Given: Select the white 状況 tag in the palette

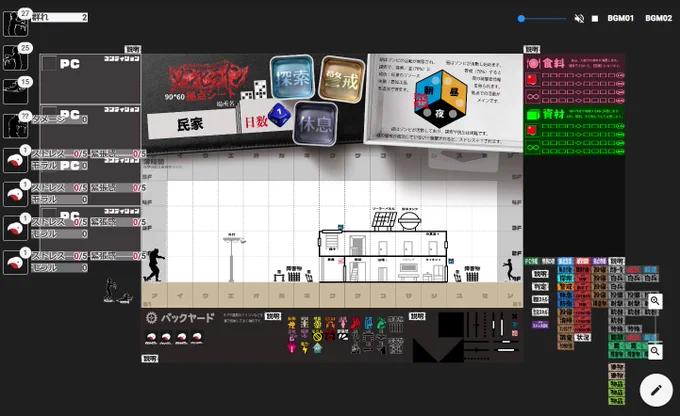Looking at the screenshot, I should (583, 337).
